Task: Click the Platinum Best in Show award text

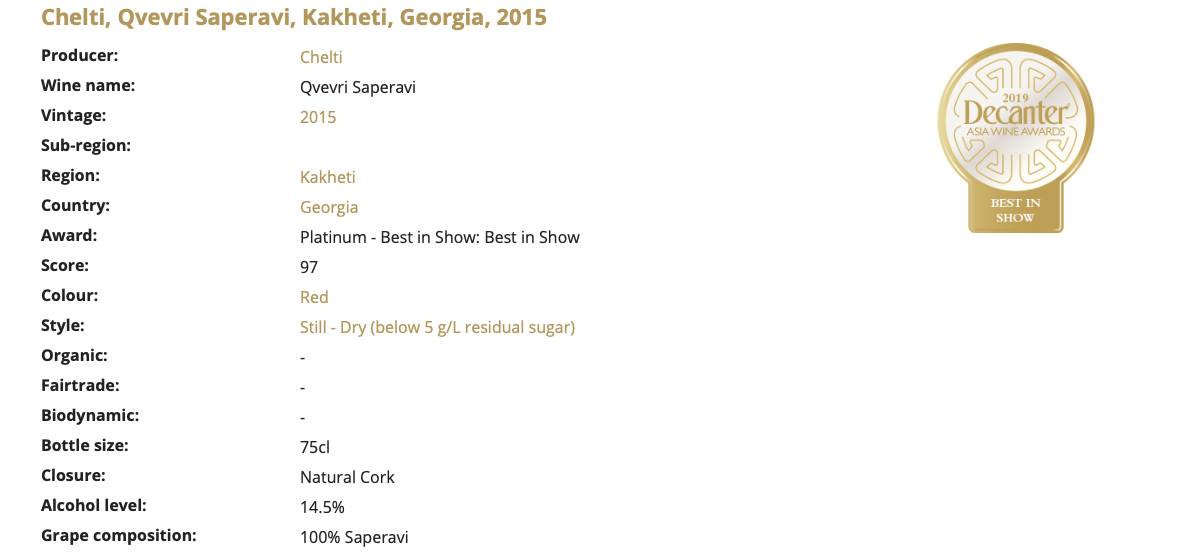Action: tap(439, 237)
